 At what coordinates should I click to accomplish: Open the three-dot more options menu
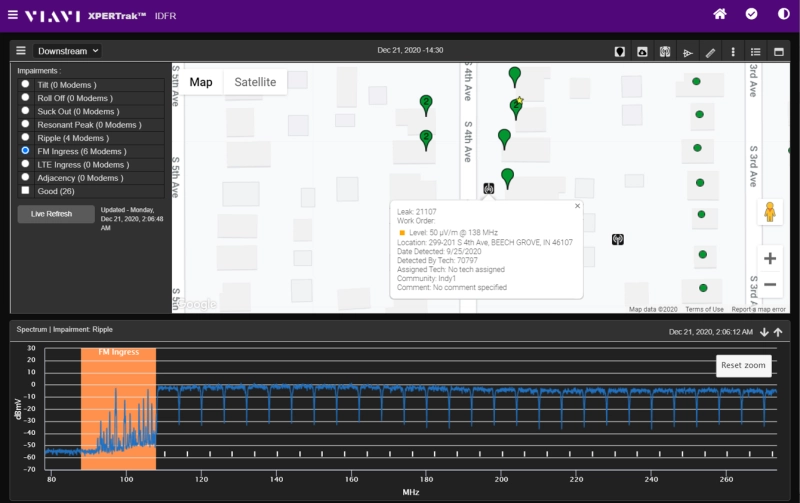pos(733,51)
